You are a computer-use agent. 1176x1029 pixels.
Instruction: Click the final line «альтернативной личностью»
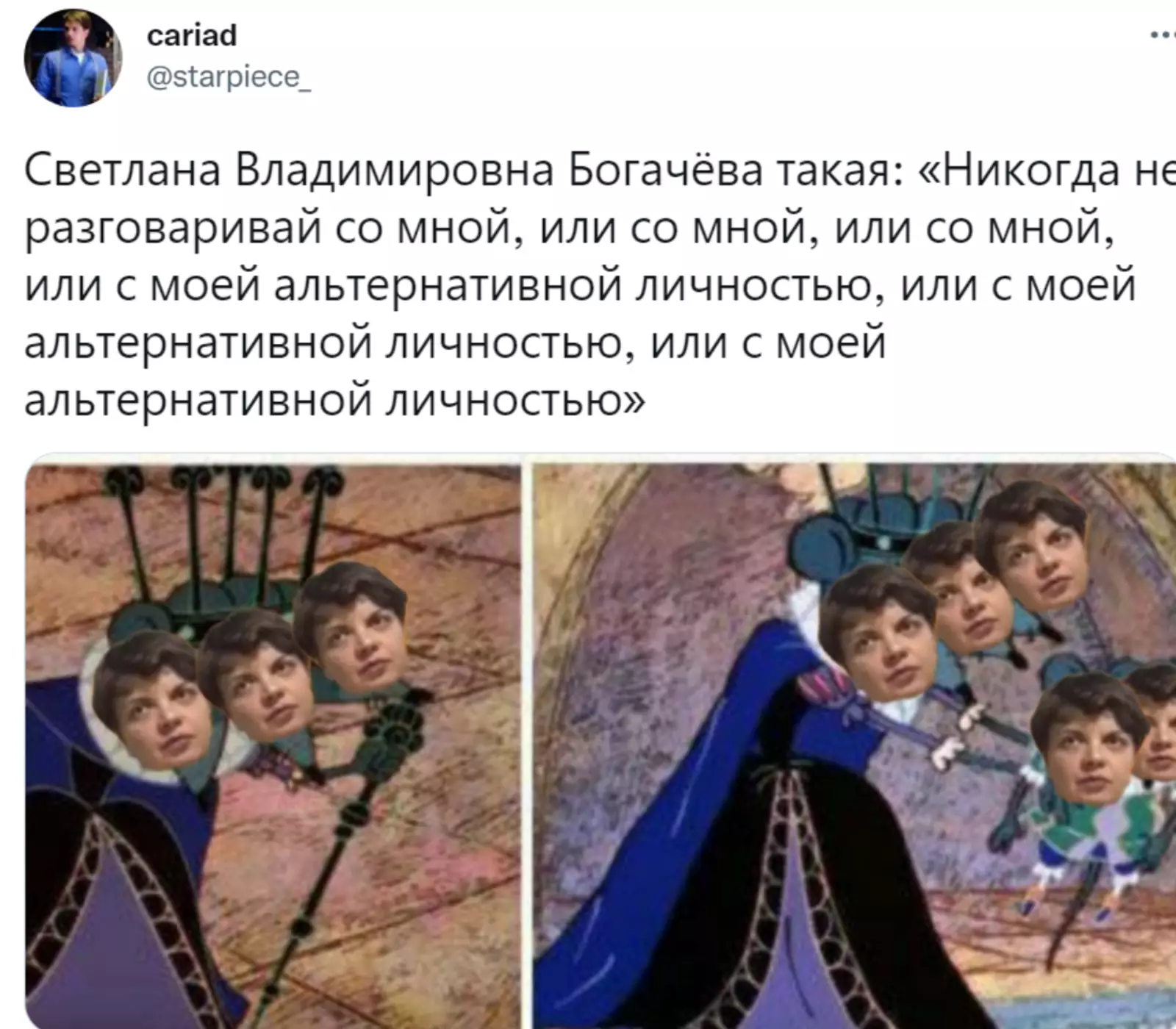pyautogui.click(x=334, y=401)
